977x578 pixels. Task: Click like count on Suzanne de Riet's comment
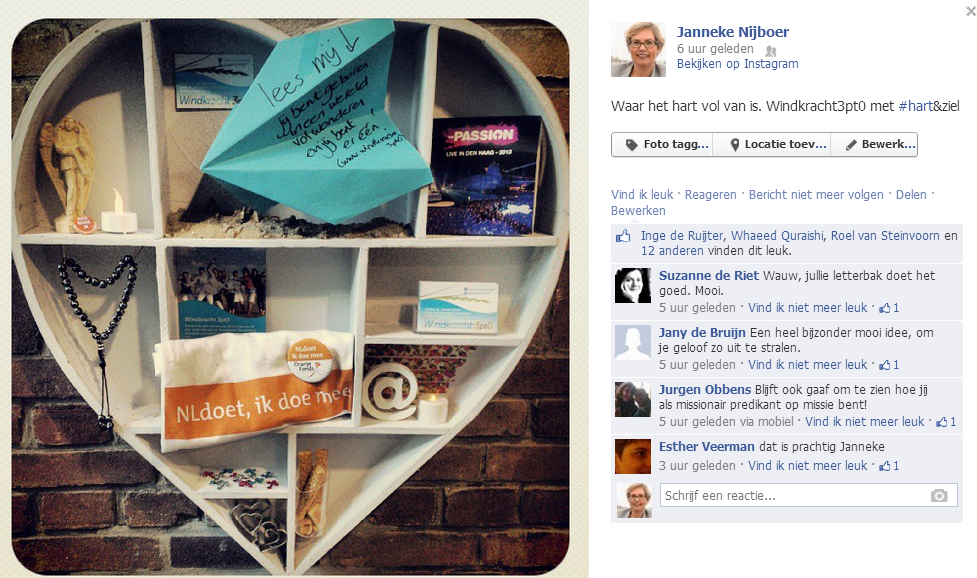tap(889, 308)
